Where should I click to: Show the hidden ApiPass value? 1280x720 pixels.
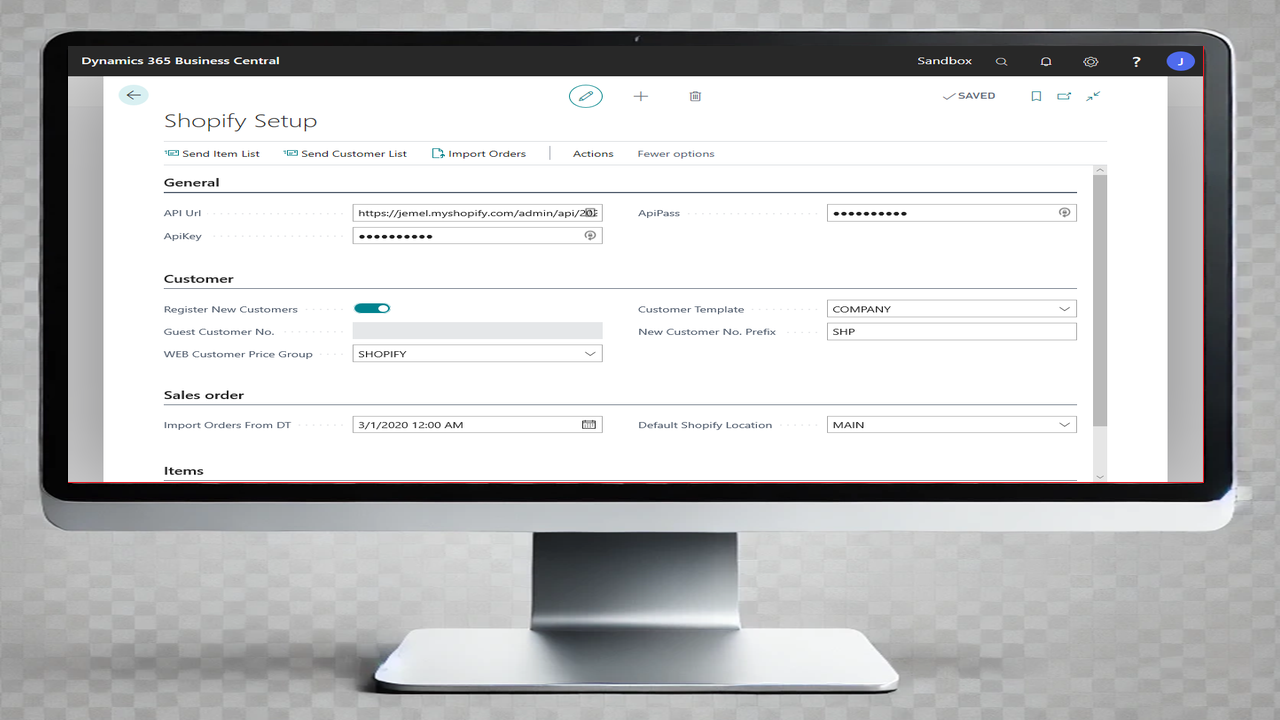point(1064,212)
